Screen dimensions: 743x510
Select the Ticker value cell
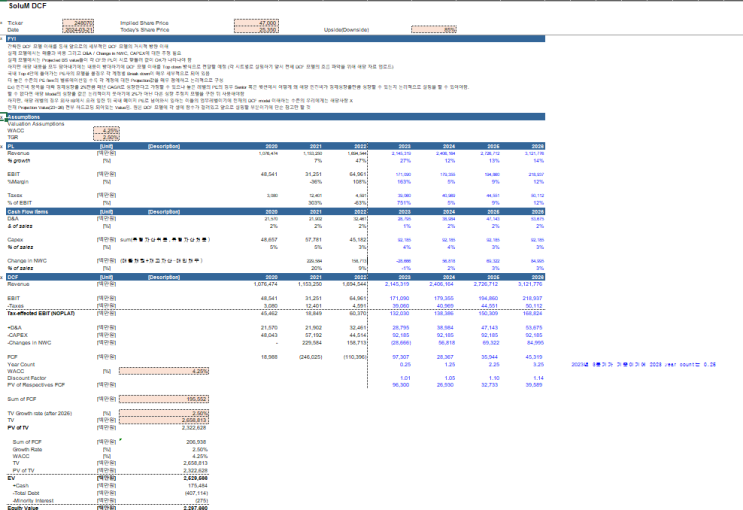(78, 23)
